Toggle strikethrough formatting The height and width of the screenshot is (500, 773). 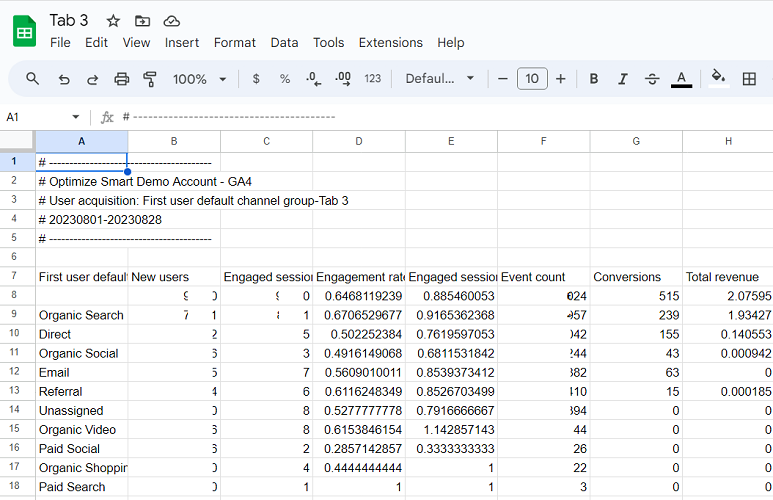652,79
